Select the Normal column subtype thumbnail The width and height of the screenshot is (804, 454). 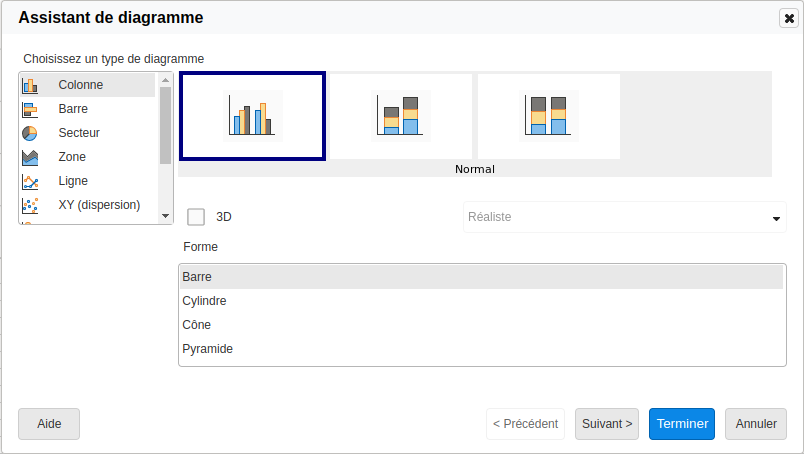[252, 116]
